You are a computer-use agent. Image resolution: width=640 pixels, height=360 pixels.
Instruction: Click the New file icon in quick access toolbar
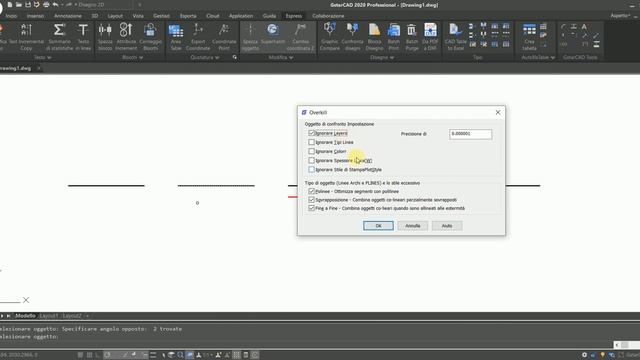(x=10, y=4)
